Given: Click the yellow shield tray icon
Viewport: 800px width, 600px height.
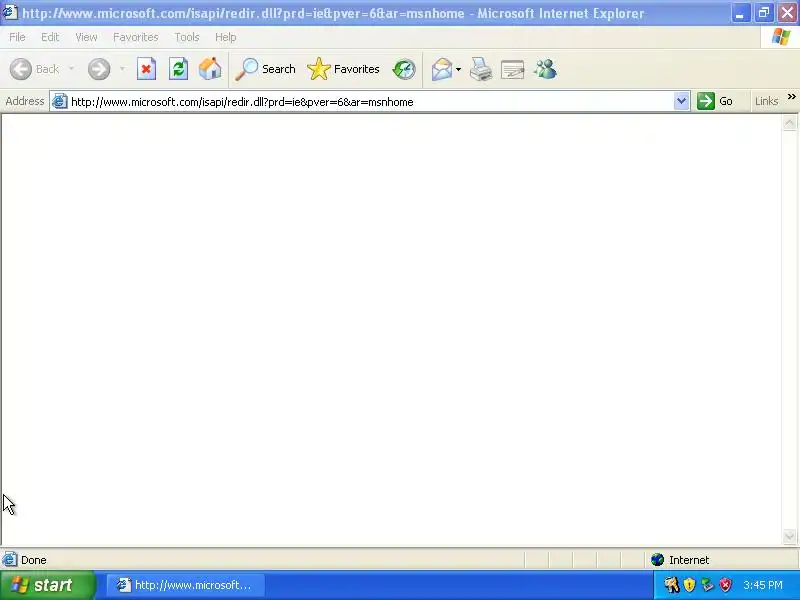Looking at the screenshot, I should tap(689, 585).
